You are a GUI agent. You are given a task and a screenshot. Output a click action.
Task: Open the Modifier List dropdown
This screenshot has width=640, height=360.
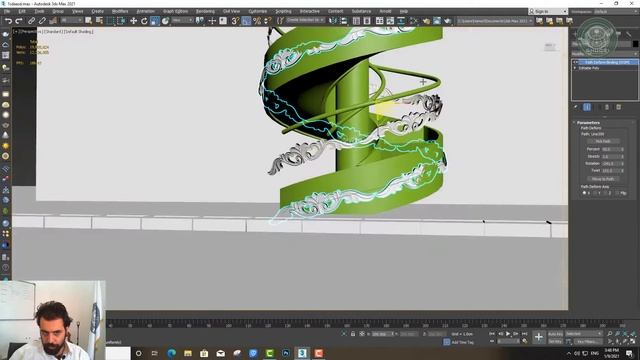click(604, 54)
